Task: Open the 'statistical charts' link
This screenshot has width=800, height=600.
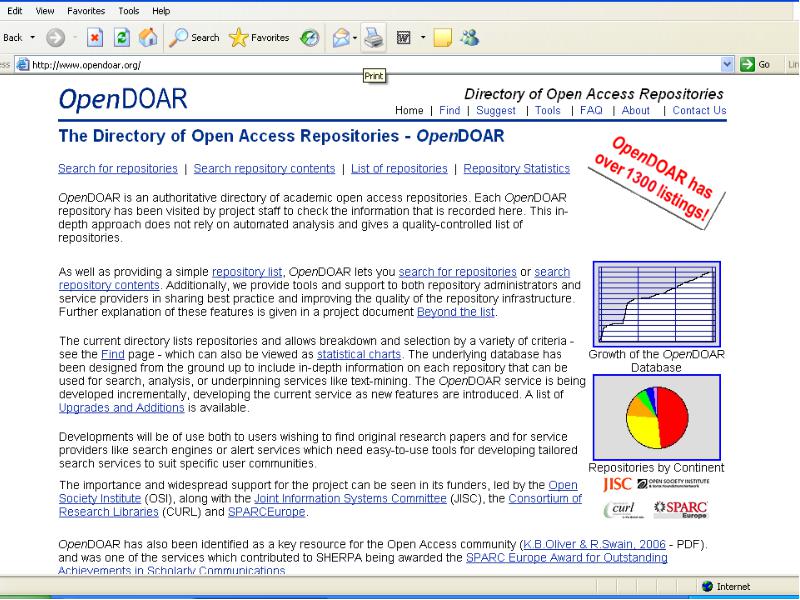Action: 359,354
